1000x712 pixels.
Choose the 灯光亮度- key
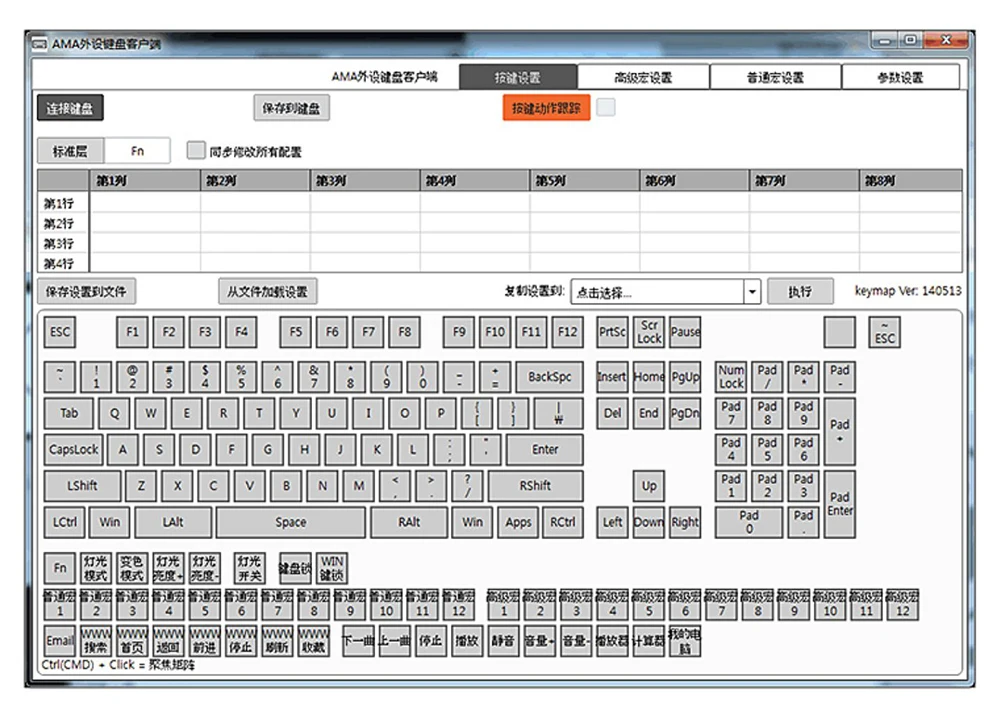click(205, 567)
